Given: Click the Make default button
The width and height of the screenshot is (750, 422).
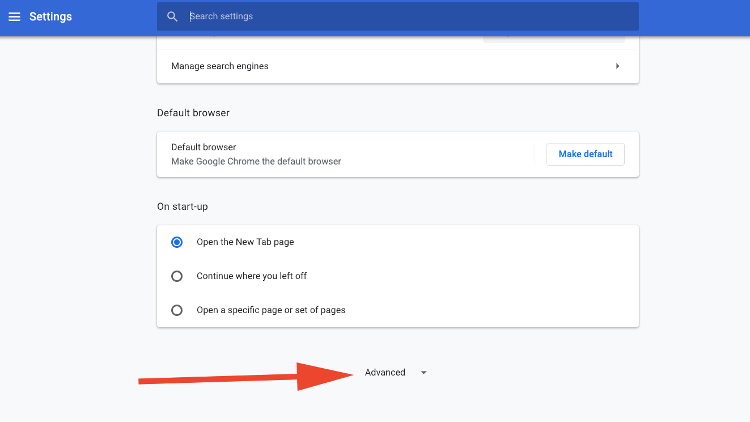Looking at the screenshot, I should click(x=585, y=154).
